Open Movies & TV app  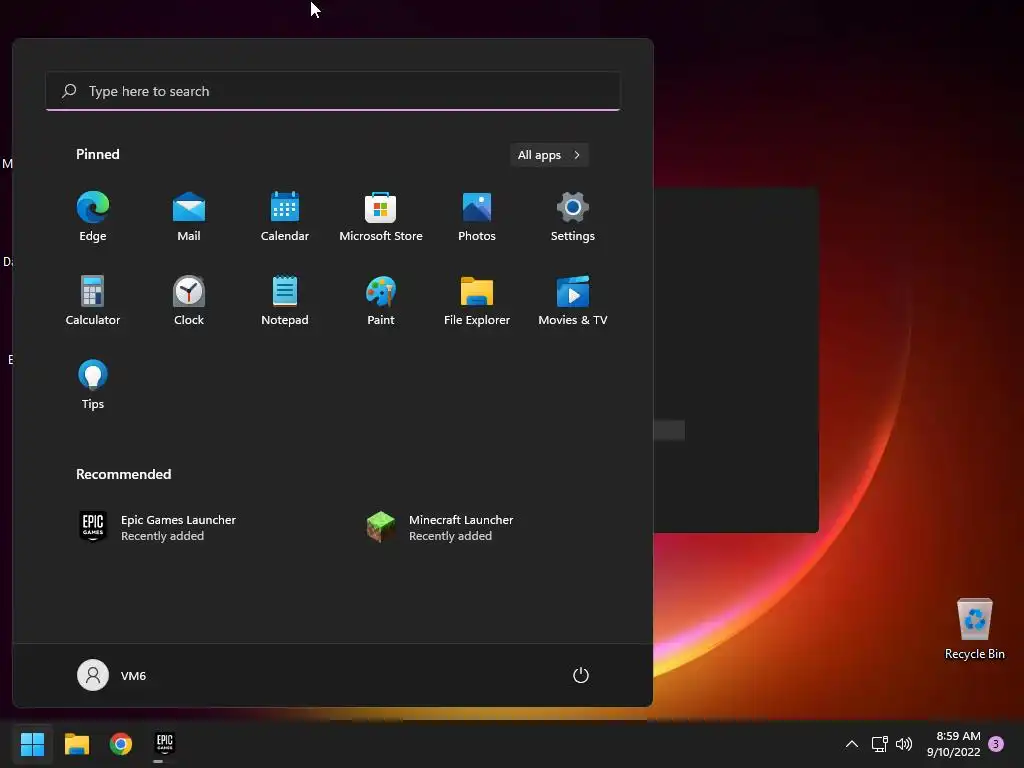573,301
